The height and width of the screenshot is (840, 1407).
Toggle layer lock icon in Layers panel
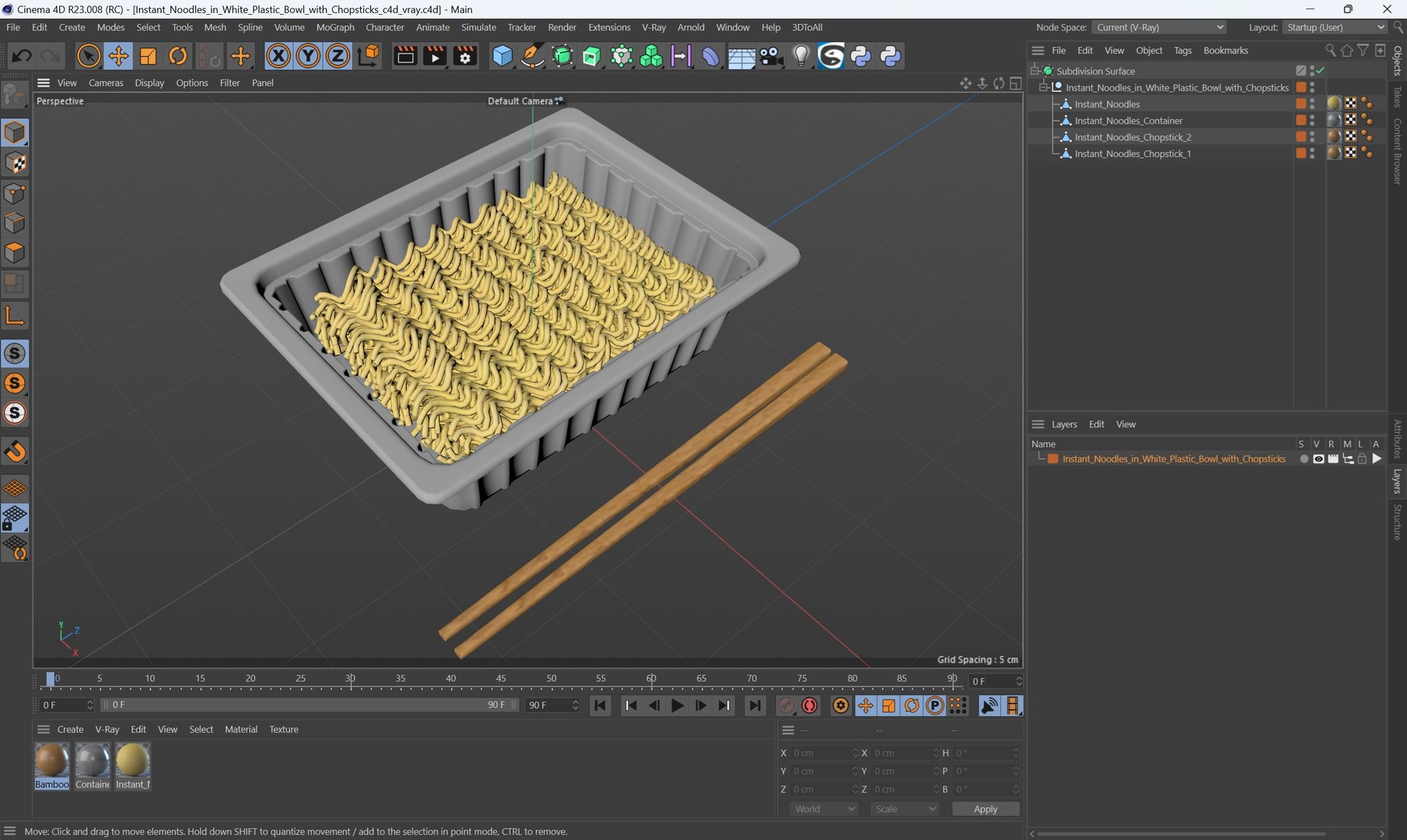pos(1362,459)
